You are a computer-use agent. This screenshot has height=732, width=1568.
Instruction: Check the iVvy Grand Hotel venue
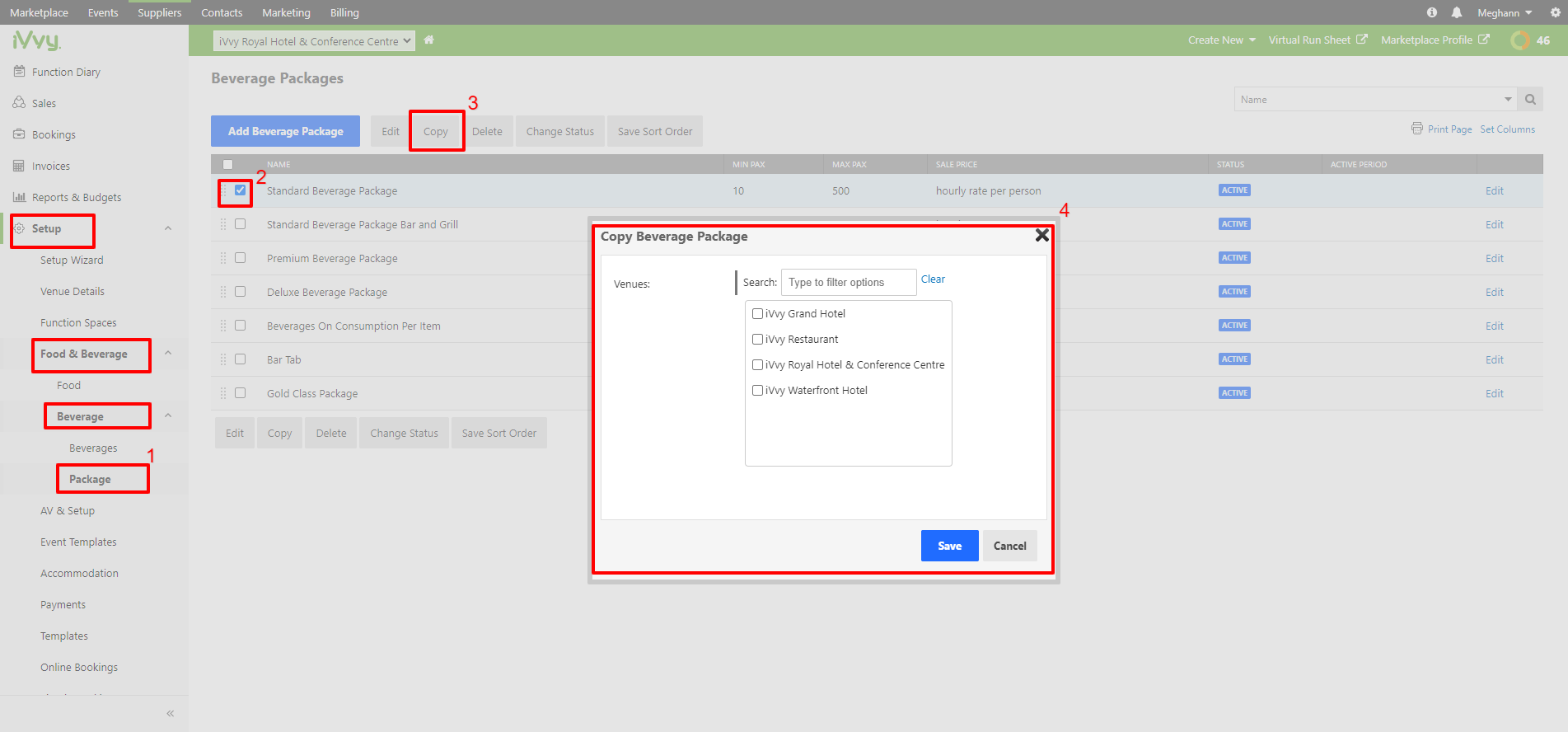pyautogui.click(x=757, y=313)
